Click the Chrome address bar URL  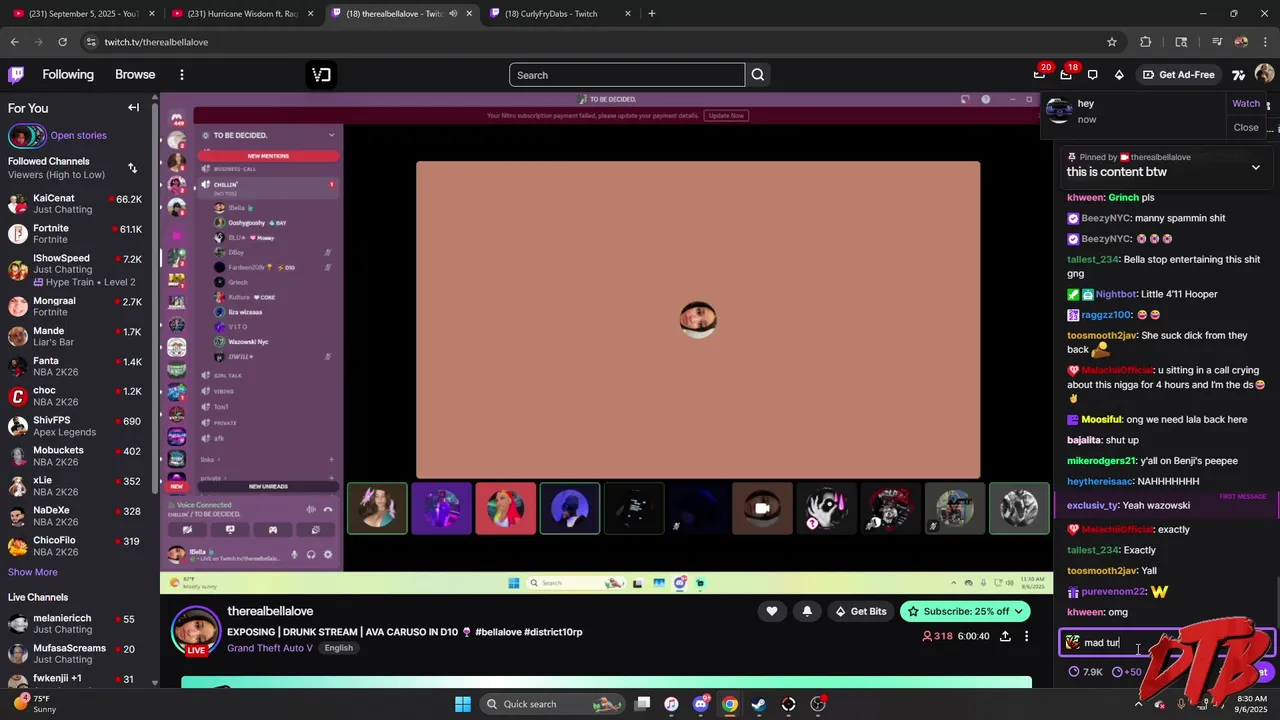tap(156, 42)
